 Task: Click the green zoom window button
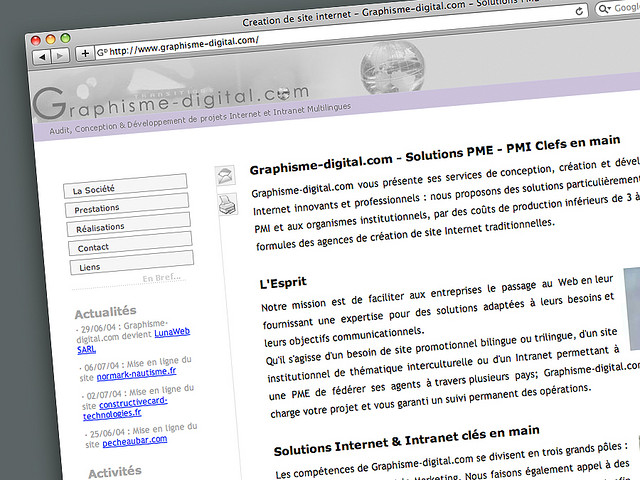[x=65, y=38]
